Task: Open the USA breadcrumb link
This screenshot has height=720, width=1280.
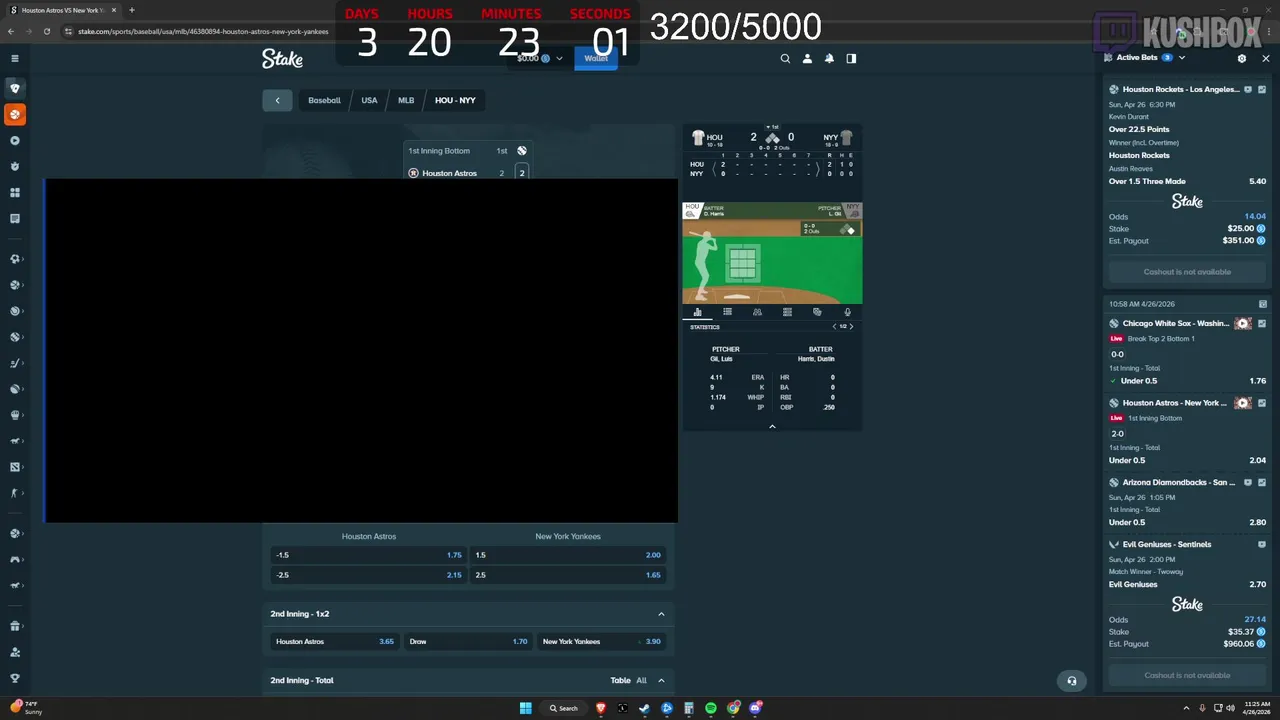Action: coord(369,100)
